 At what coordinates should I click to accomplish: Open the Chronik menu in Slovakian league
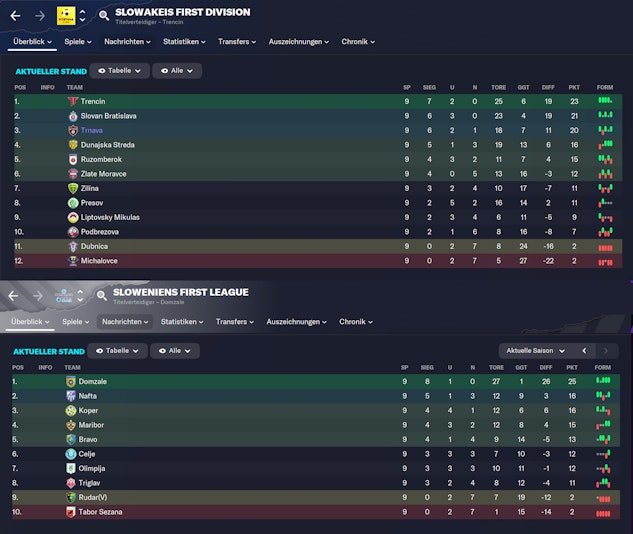[357, 42]
